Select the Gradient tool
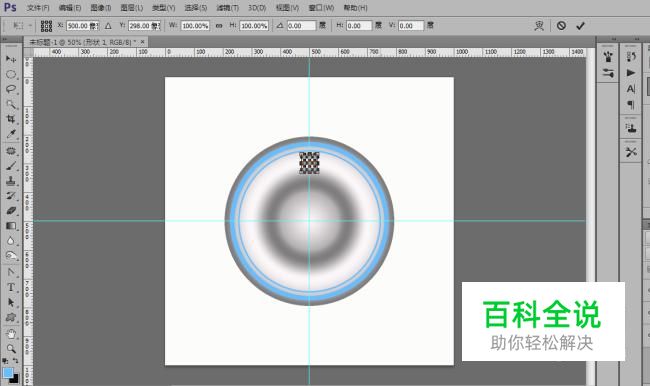Viewport: 650px width, 386px height. pyautogui.click(x=11, y=226)
